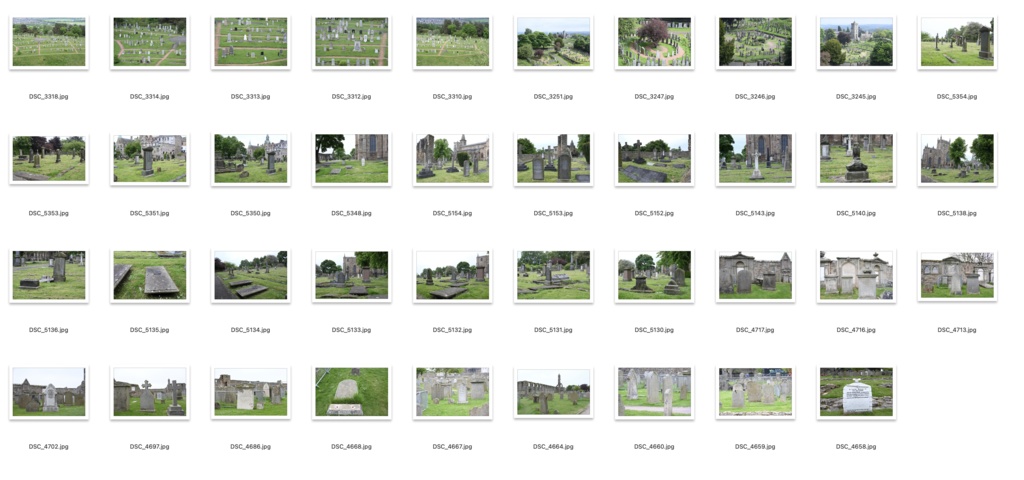The image size is (1024, 480).
Task: Click the "DSC_5133.jpg" file name label
Action: click(351, 330)
